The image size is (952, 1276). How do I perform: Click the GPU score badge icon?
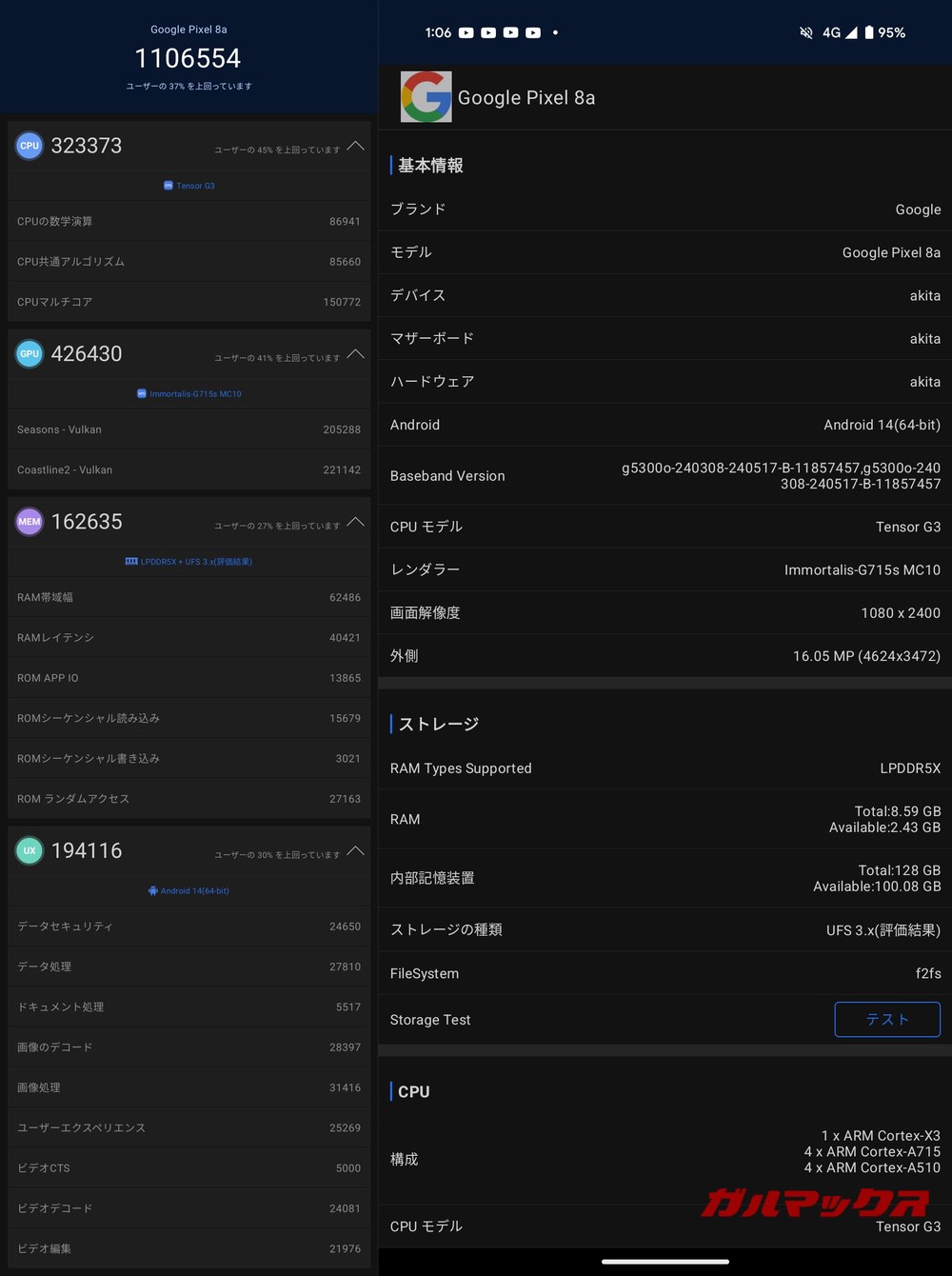click(x=30, y=354)
